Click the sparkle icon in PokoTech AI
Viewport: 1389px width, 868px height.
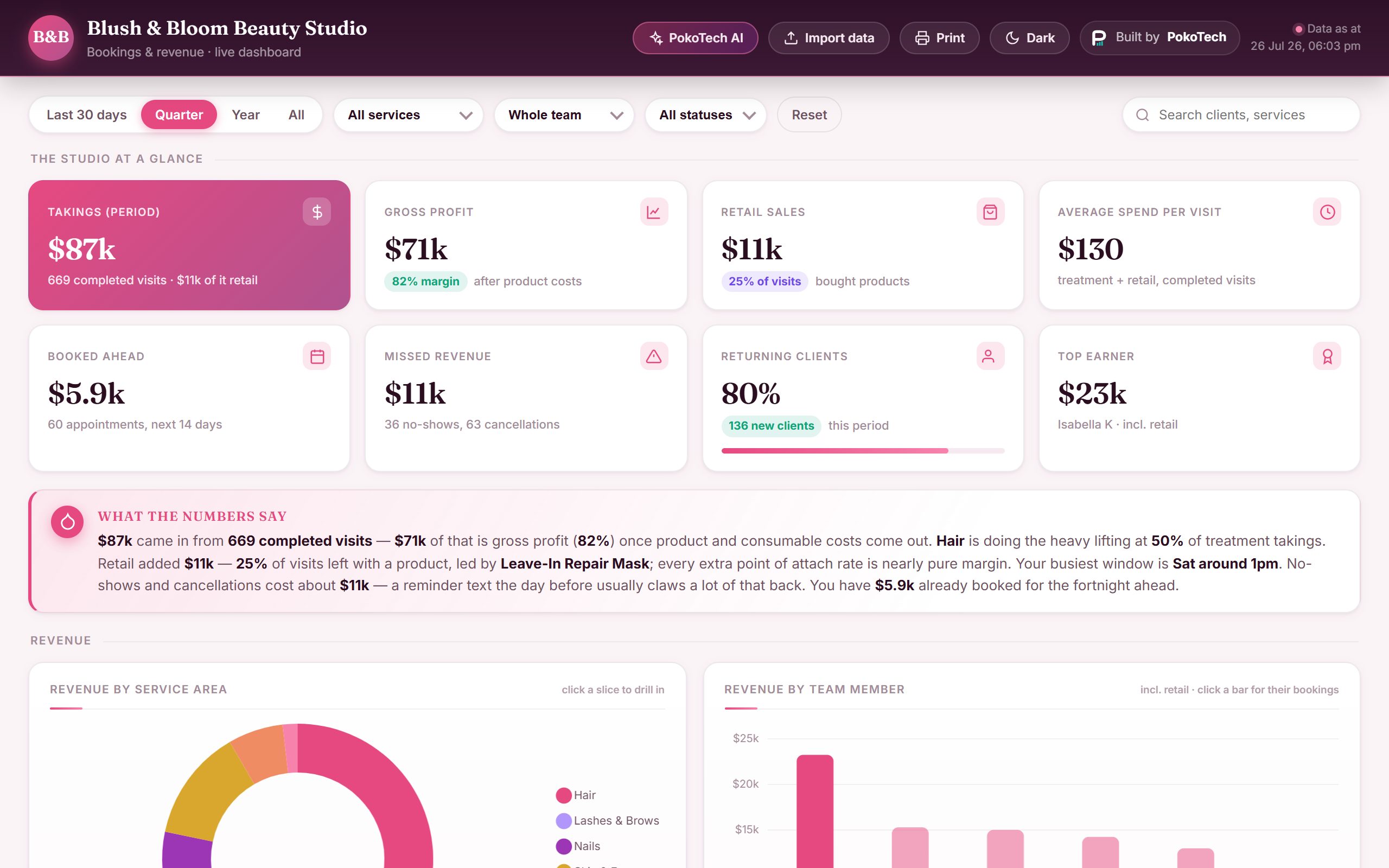pyautogui.click(x=656, y=38)
